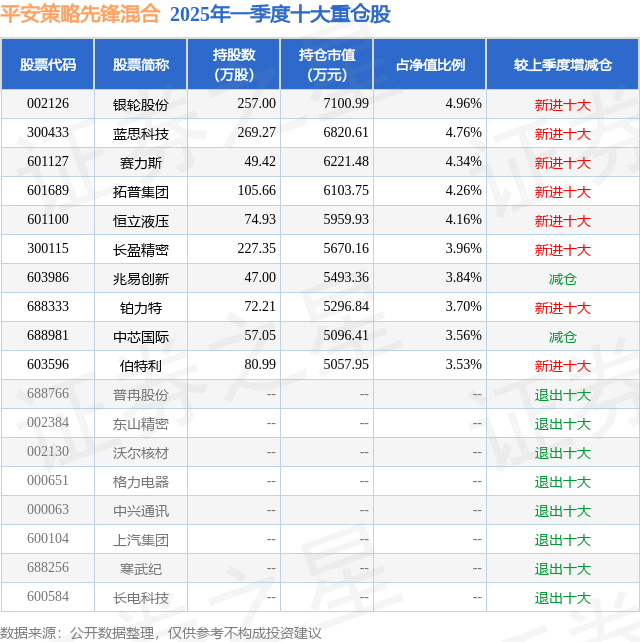This screenshot has width=640, height=642.
Task: Click 减仓 status for 中芯国际
Action: [x=563, y=337]
